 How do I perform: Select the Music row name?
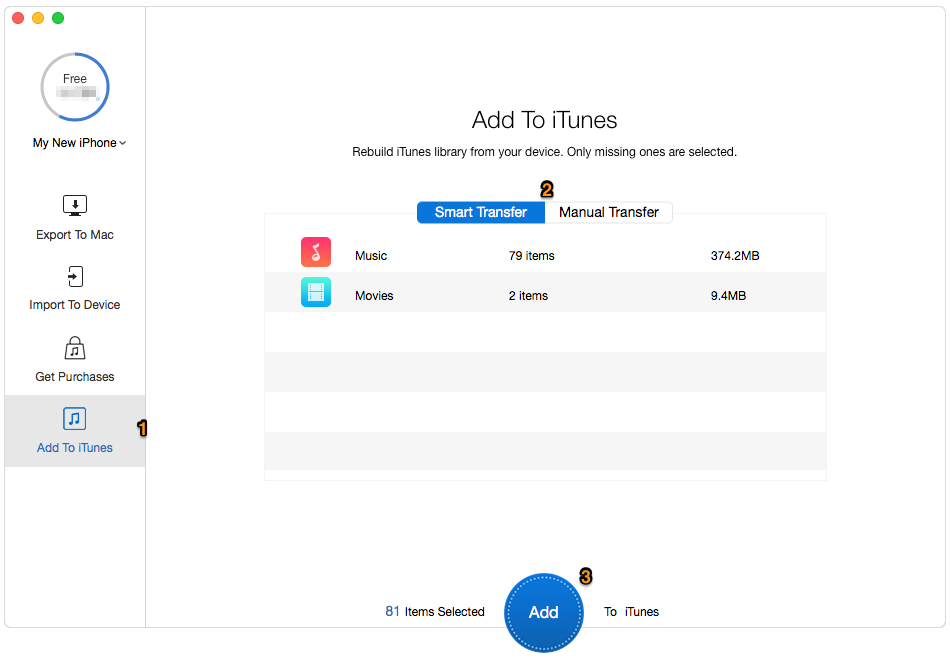click(x=371, y=256)
